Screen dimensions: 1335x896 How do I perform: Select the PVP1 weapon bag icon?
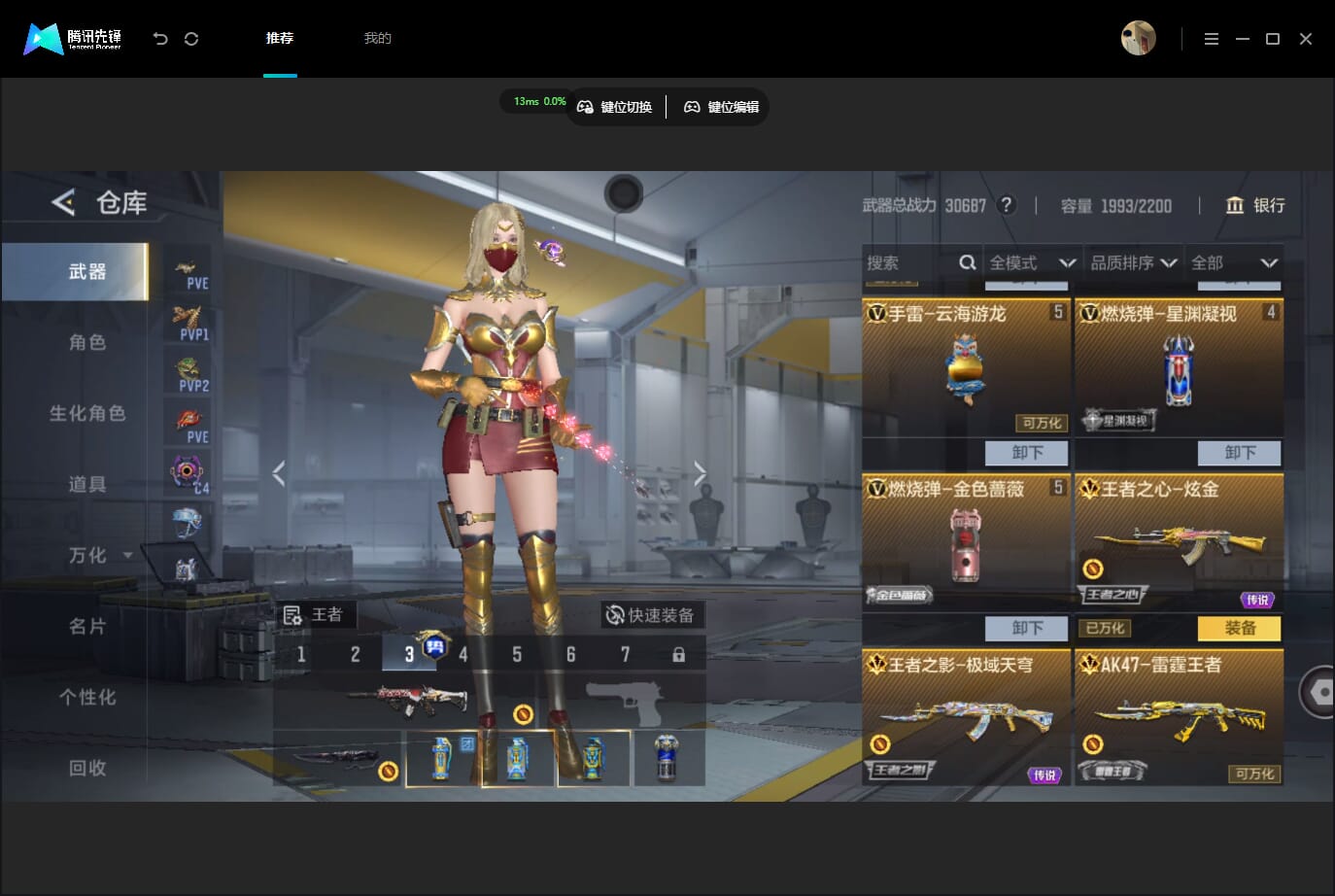188,324
